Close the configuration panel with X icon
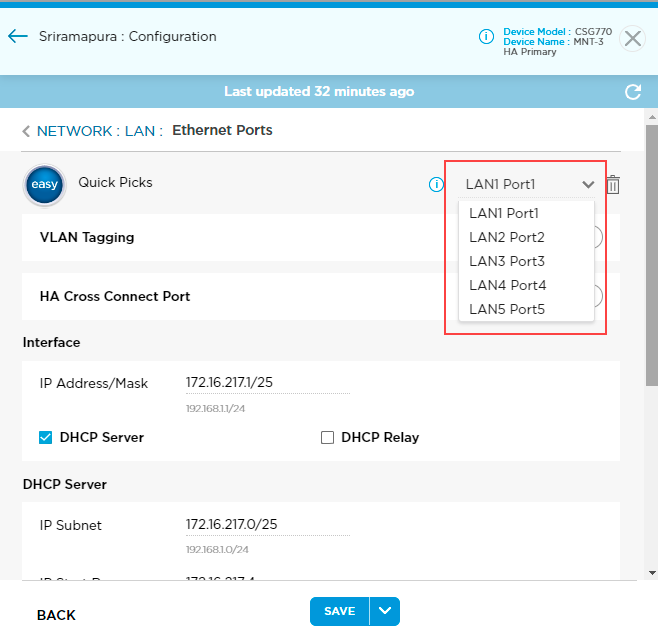Screen dimensions: 658x642 [632, 38]
